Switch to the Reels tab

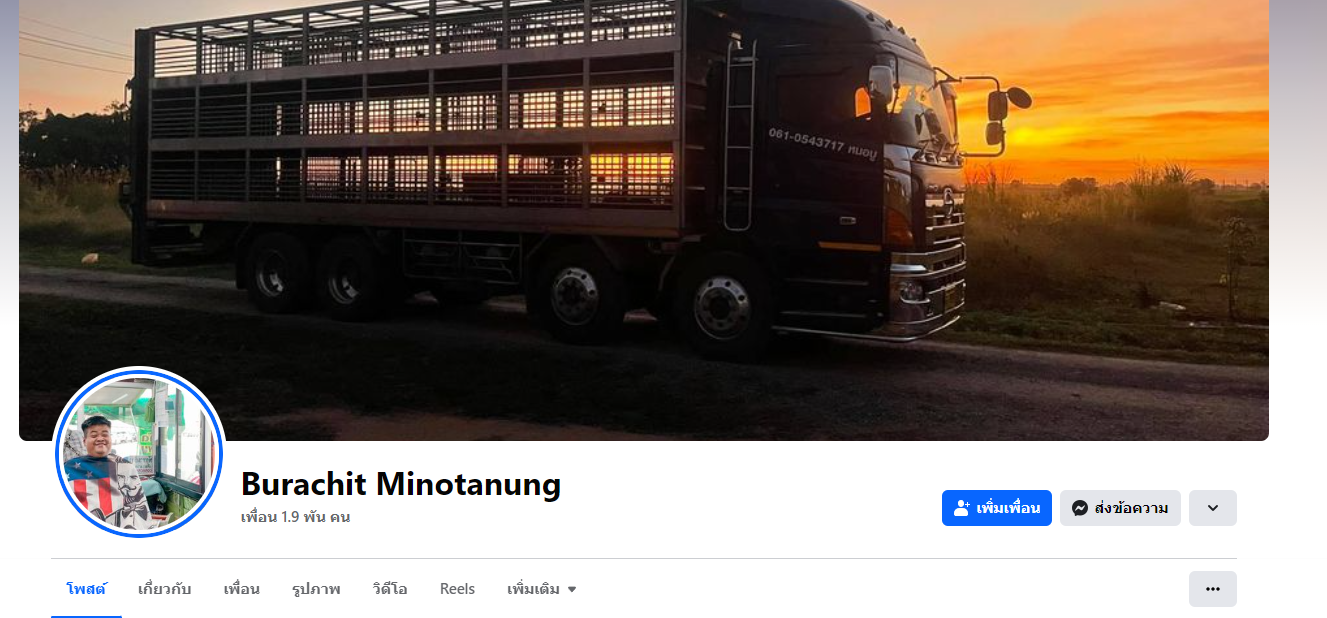(x=457, y=589)
